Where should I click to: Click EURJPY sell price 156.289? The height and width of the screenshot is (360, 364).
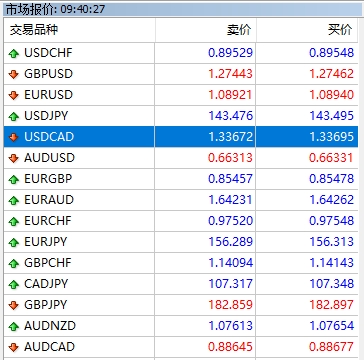231,242
